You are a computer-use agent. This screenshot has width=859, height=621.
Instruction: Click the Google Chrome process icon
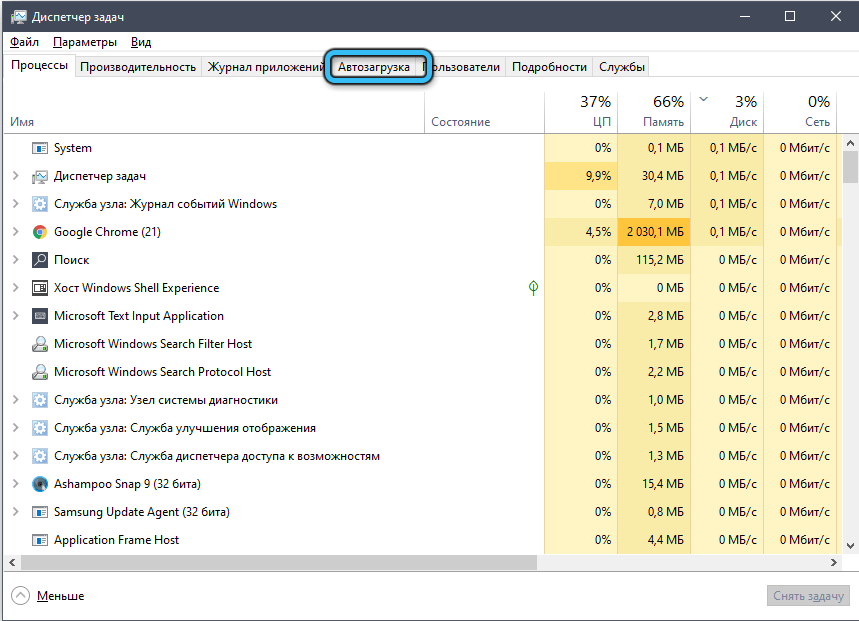[x=40, y=232]
